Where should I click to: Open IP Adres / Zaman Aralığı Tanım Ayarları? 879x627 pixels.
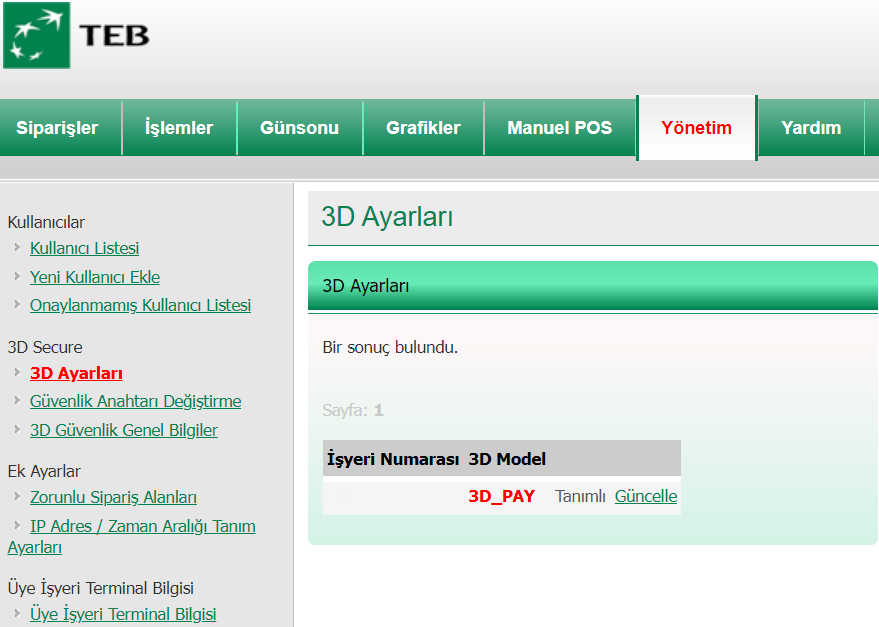click(131, 537)
